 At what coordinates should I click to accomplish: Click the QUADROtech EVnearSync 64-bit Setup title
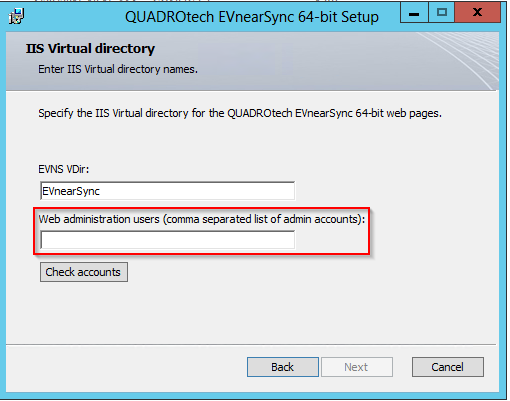click(x=252, y=17)
